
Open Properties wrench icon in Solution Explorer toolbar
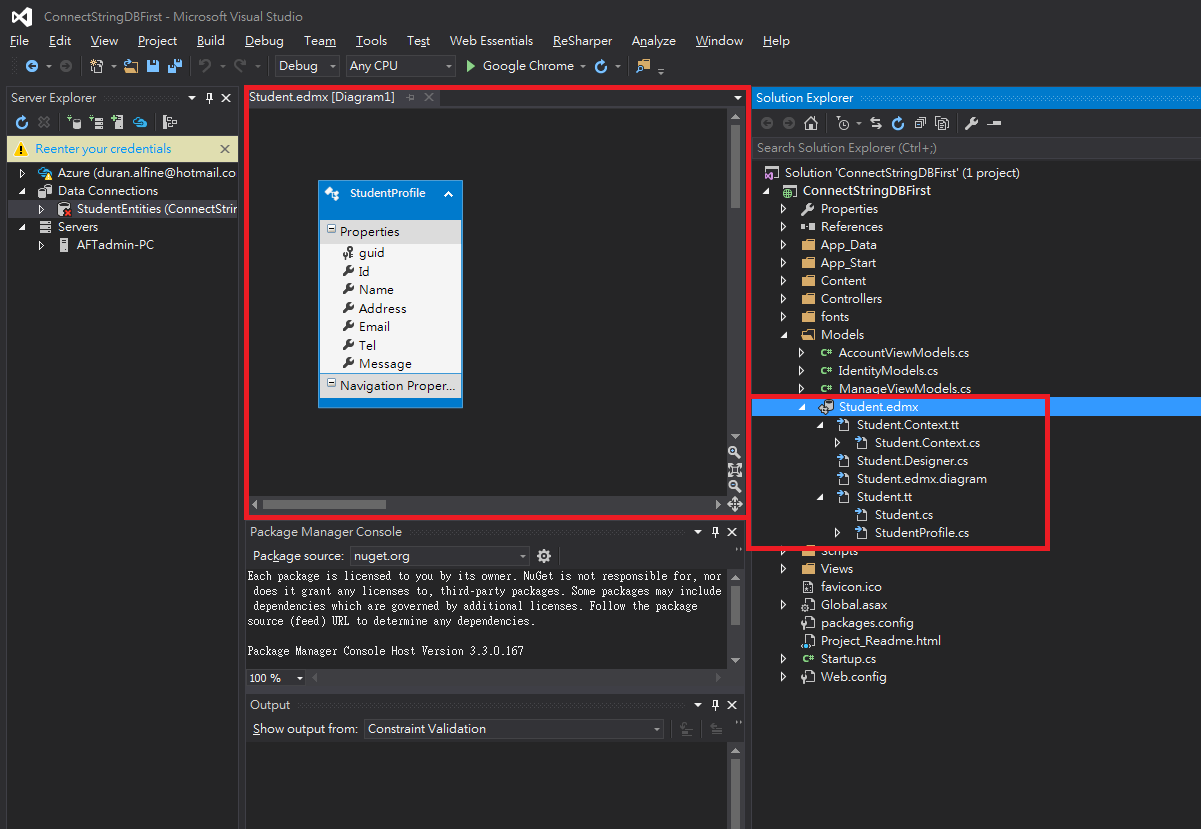point(971,123)
